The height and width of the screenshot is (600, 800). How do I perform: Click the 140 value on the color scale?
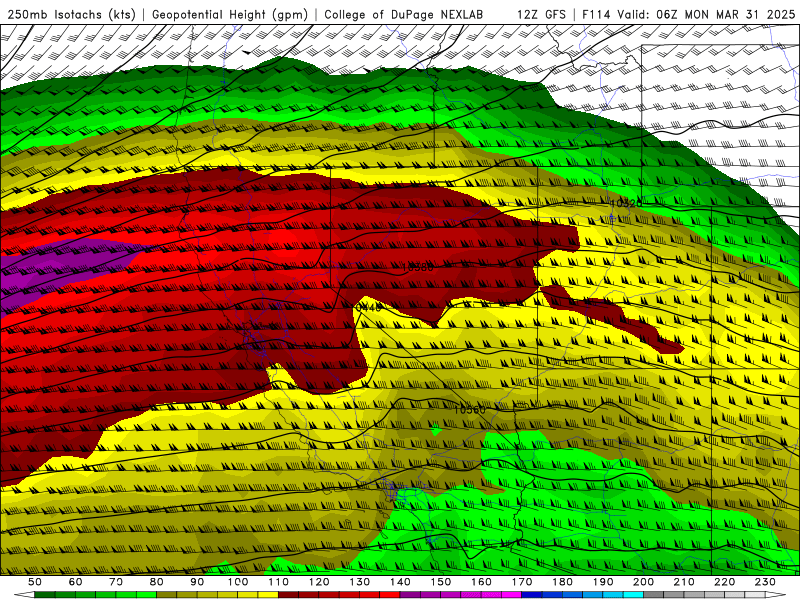point(401,582)
